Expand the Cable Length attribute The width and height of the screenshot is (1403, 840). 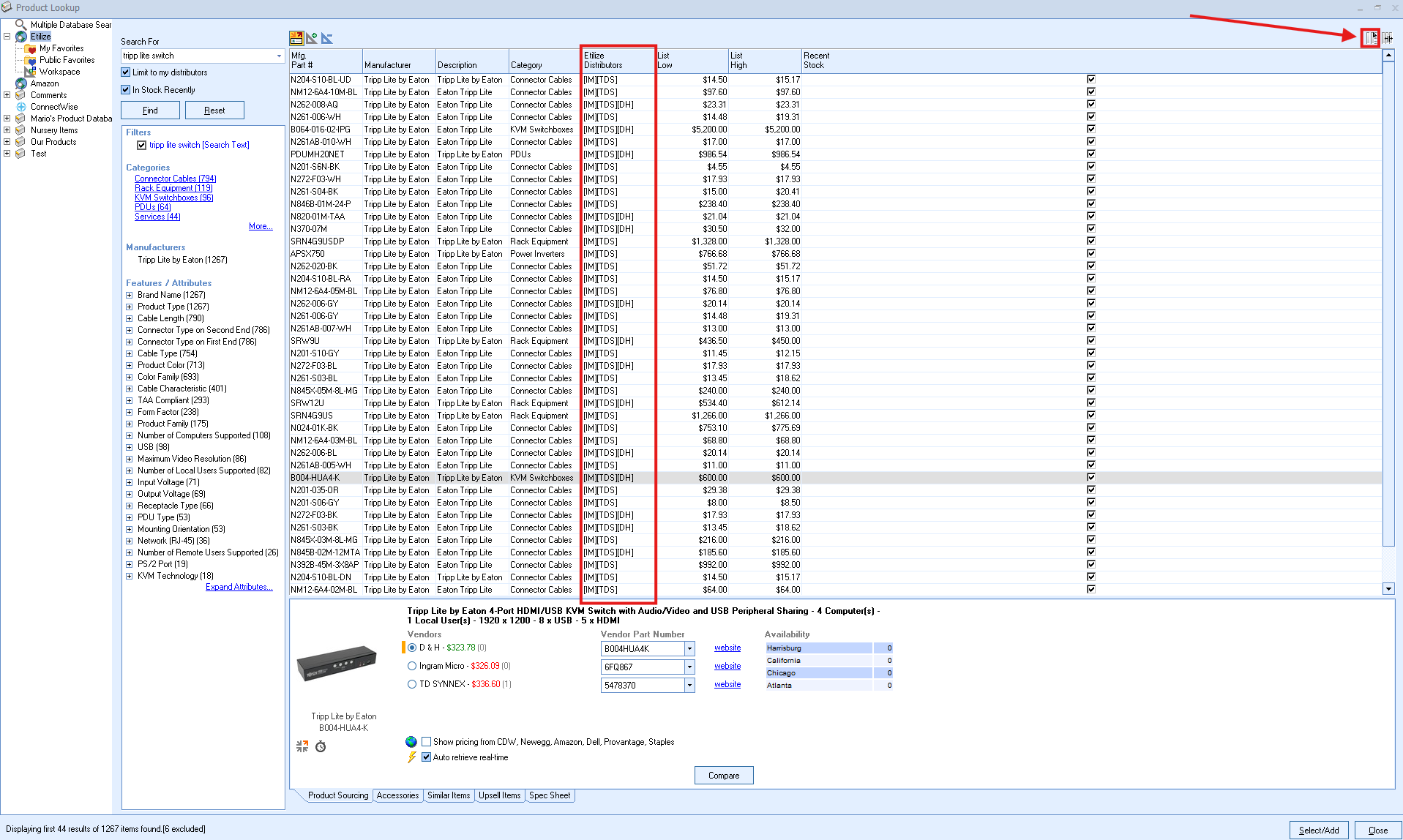[x=130, y=318]
